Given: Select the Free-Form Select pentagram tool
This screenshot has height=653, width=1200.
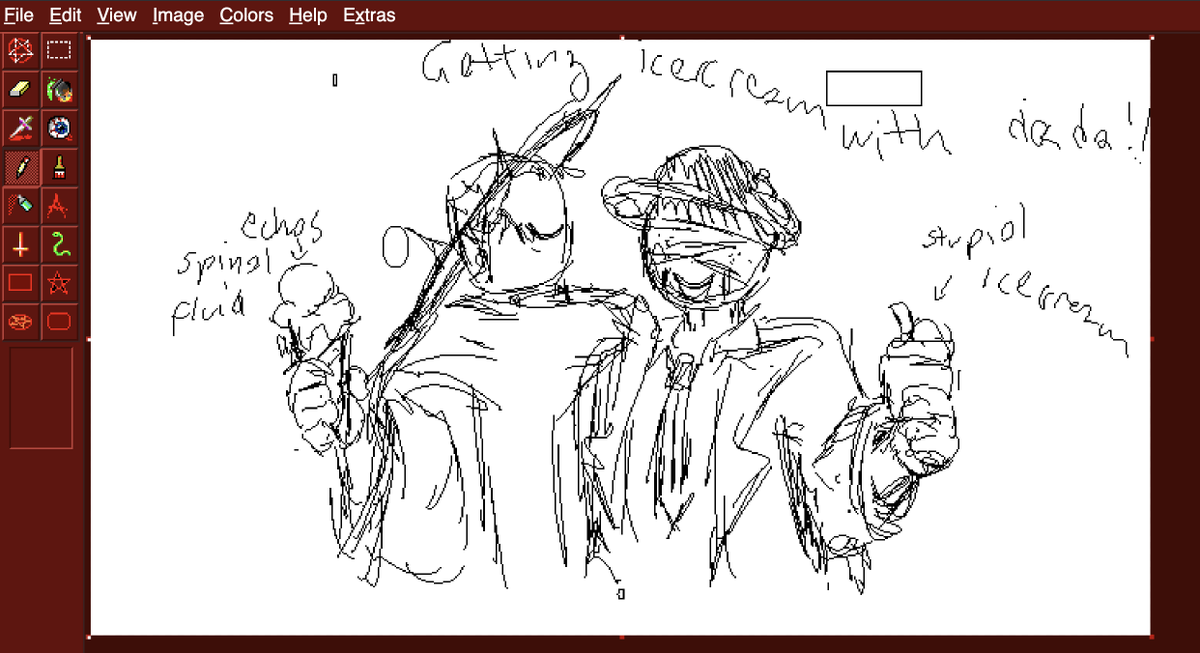Looking at the screenshot, I should point(20,50).
